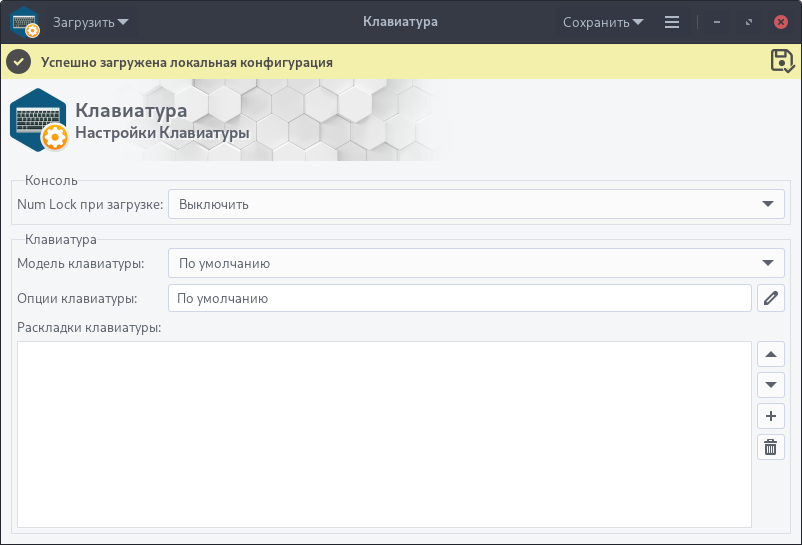
Task: Add a new keyboard layout with plus button
Action: 770,416
